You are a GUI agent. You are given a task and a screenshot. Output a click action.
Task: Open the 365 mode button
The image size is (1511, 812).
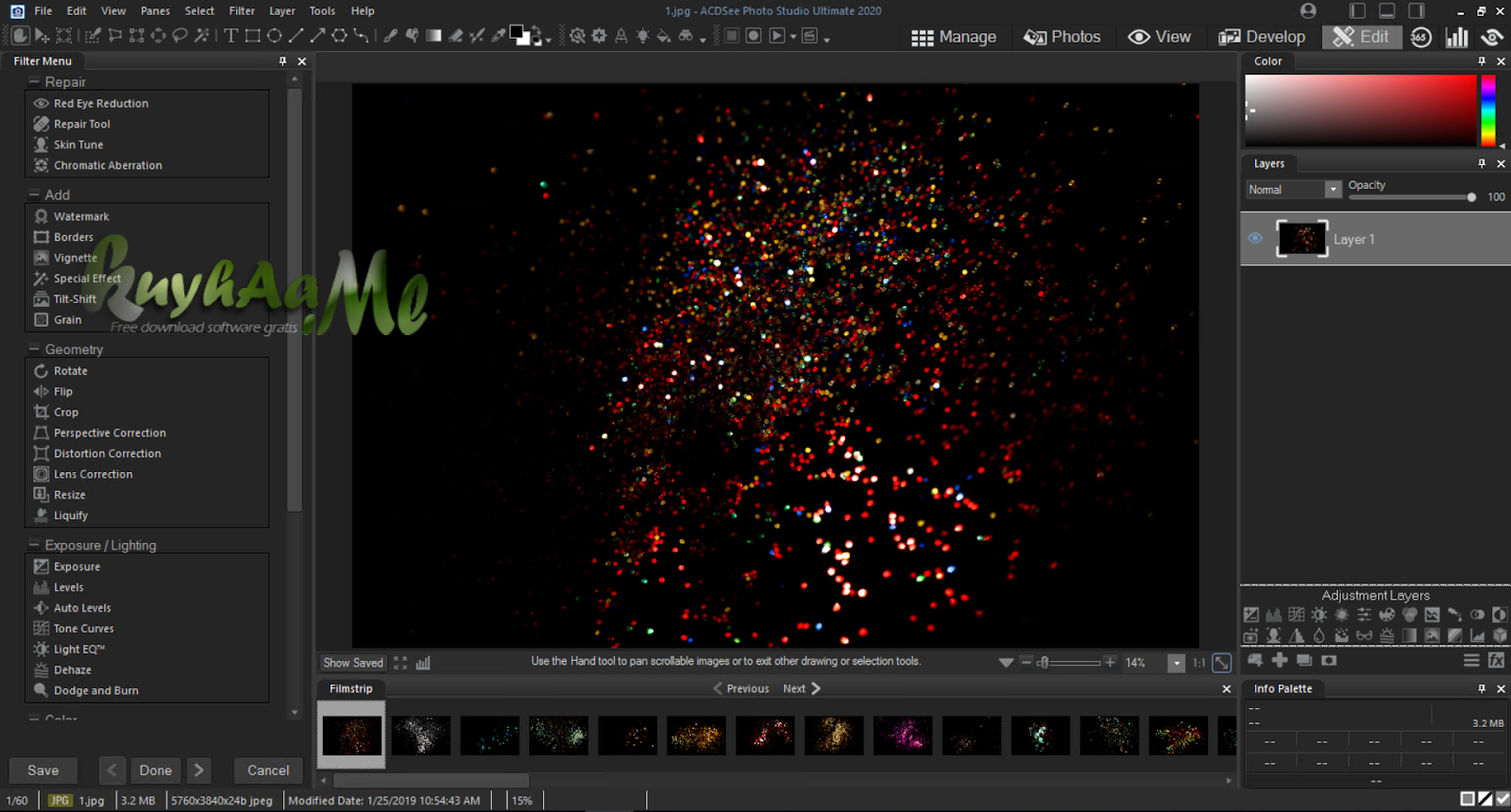tap(1421, 37)
